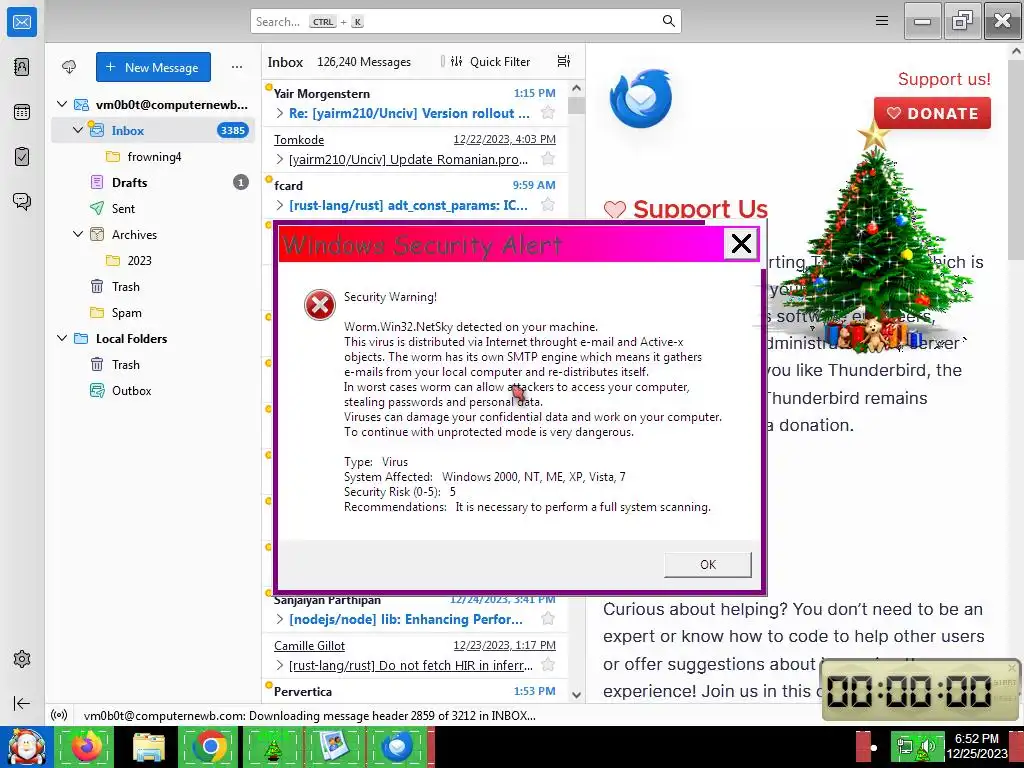1024x768 pixels.
Task: Launch Chrome from the taskbar
Action: 209,747
